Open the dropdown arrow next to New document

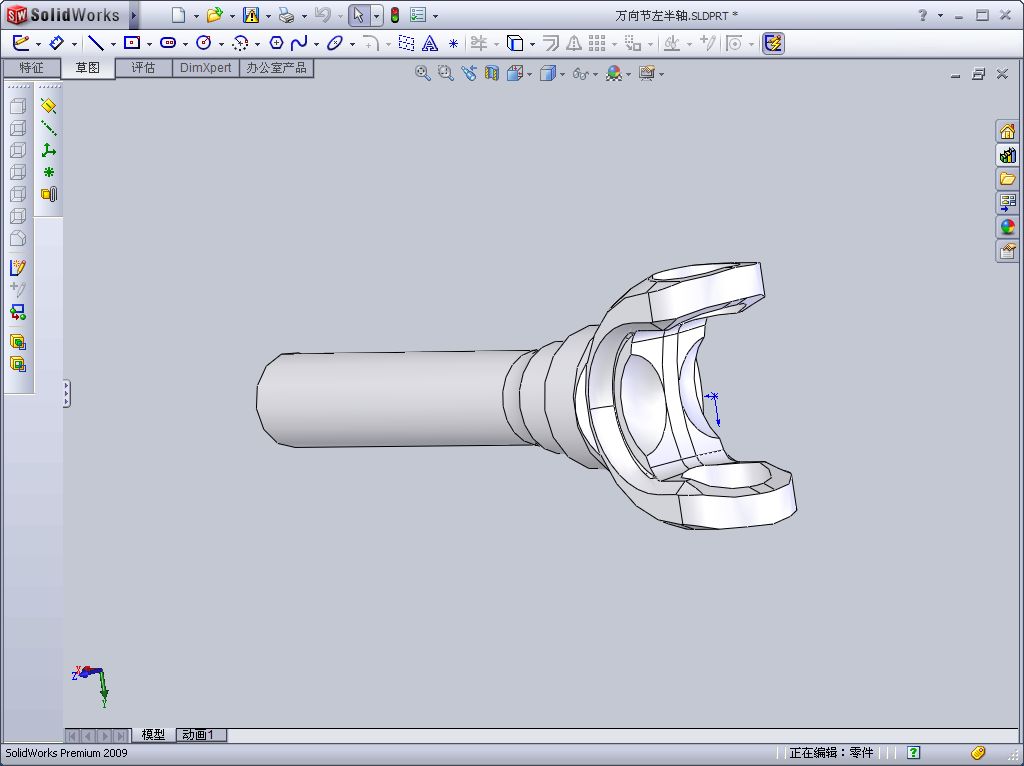pos(196,16)
